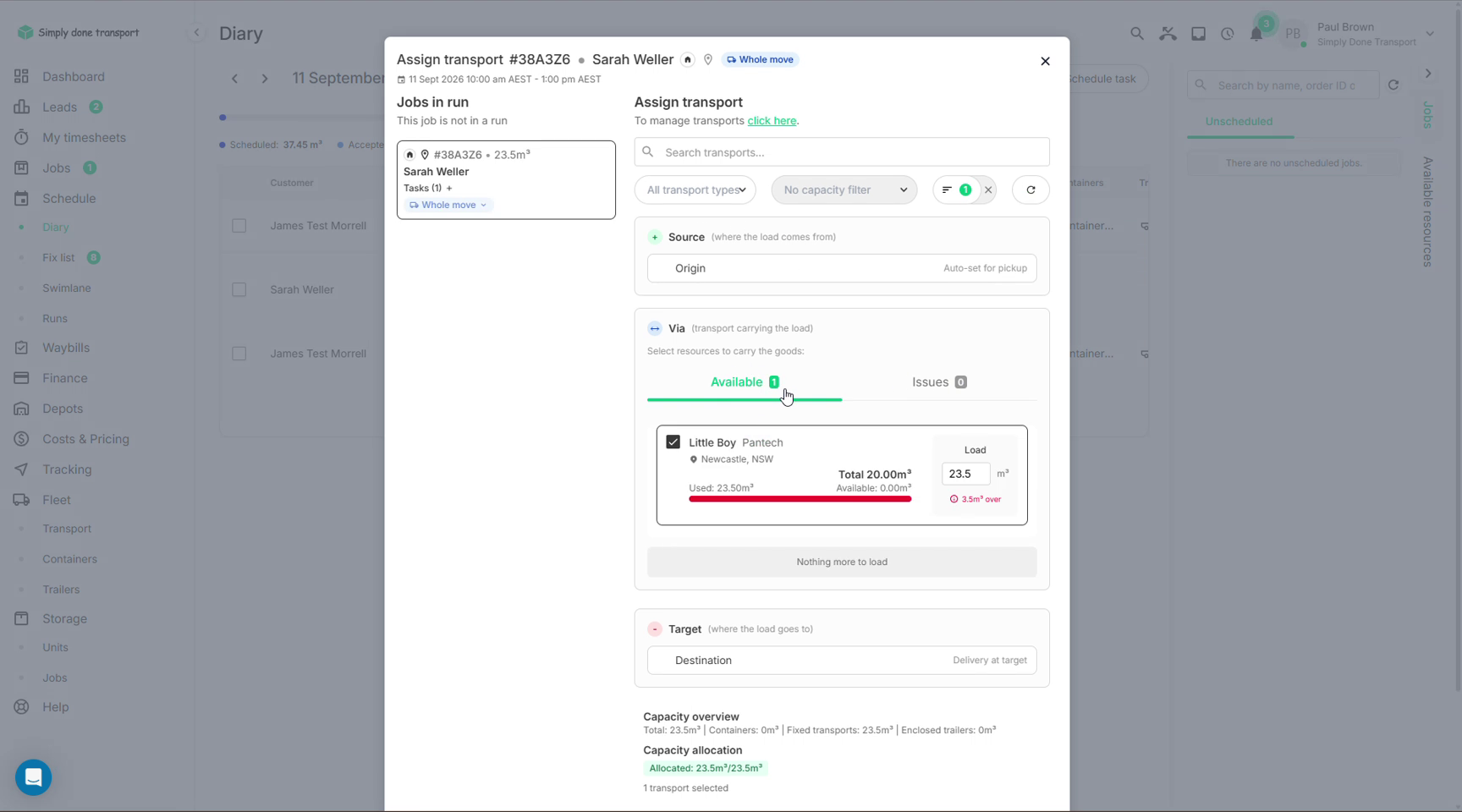The height and width of the screenshot is (812, 1462).
Task: Close the Assign transport dialog
Action: tap(1045, 61)
